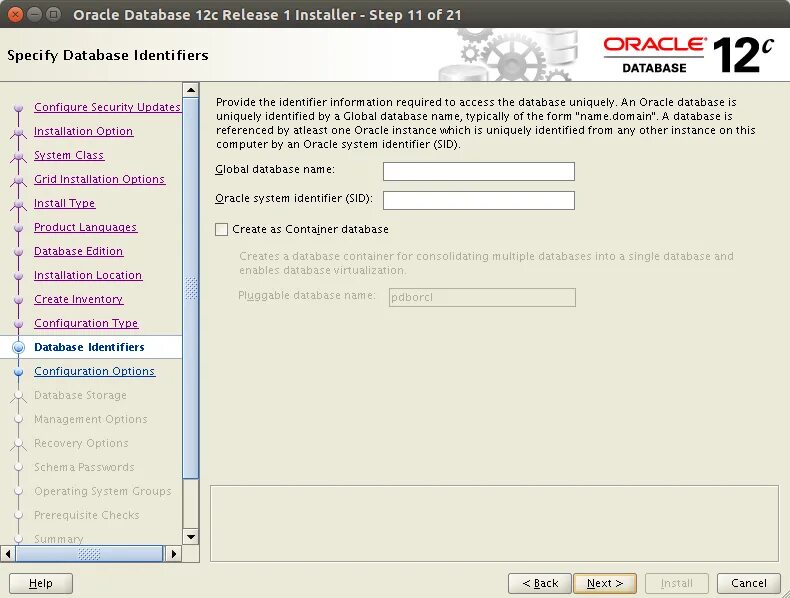Click the Recovery Options step text
790x598 pixels.
click(x=81, y=443)
